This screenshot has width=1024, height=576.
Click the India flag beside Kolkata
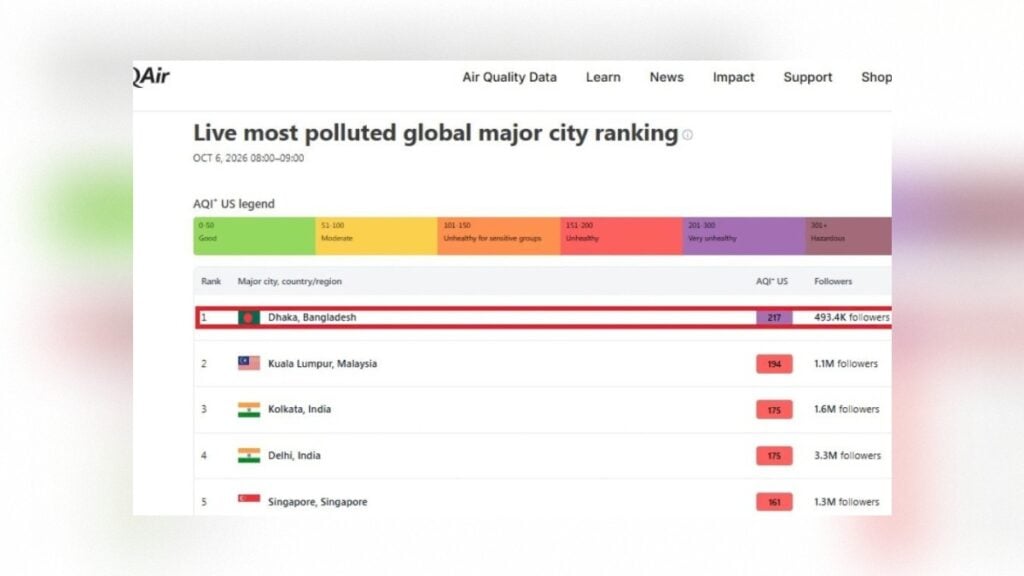[249, 409]
